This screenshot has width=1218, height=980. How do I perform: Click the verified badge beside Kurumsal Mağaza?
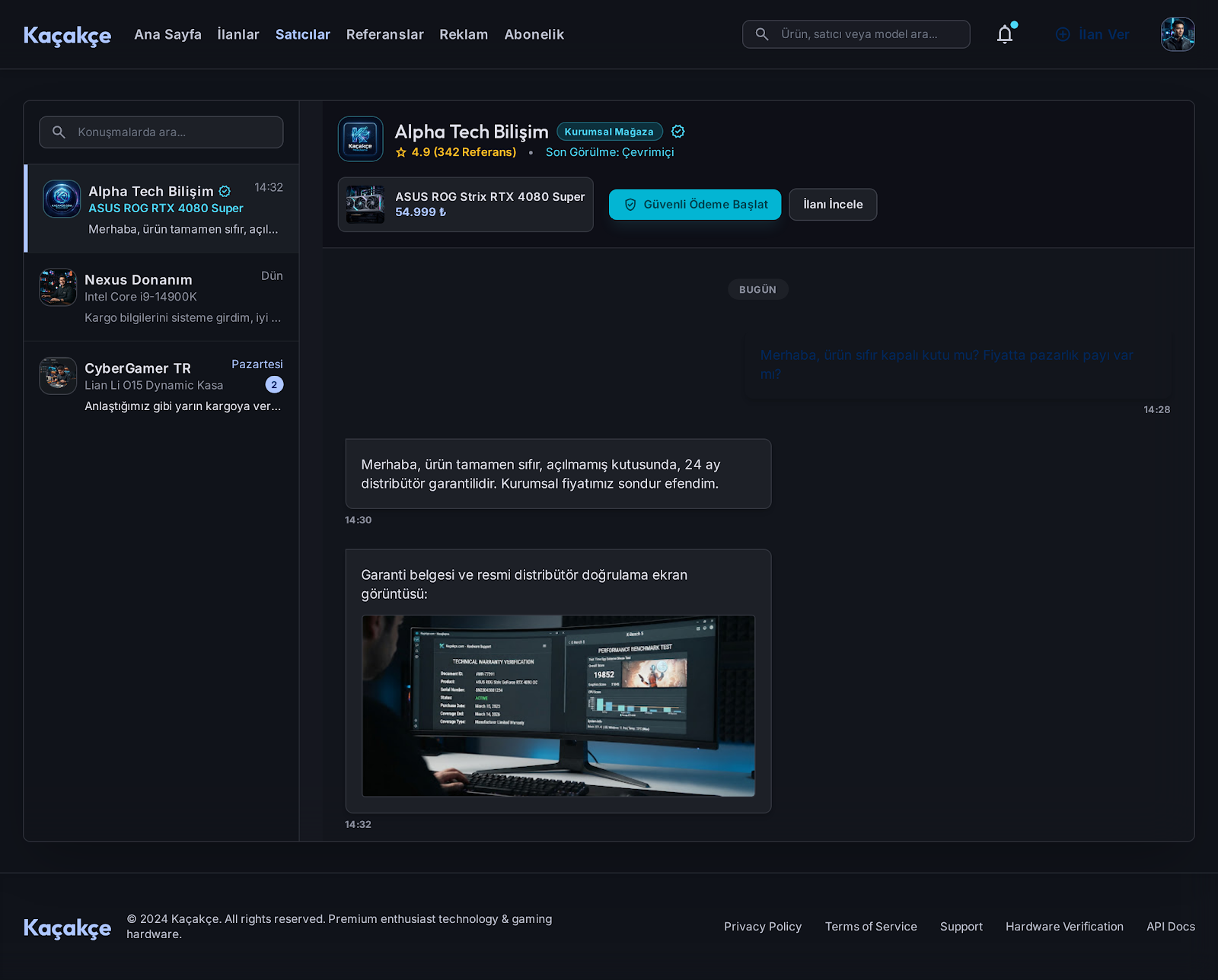(x=678, y=132)
